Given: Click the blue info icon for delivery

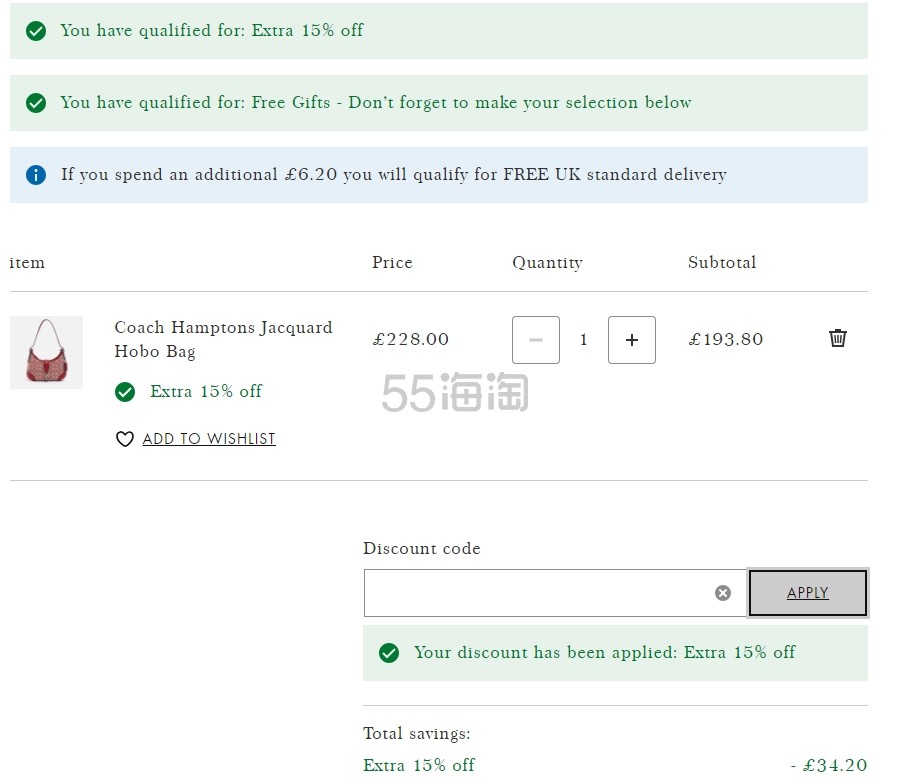Looking at the screenshot, I should click(x=36, y=174).
